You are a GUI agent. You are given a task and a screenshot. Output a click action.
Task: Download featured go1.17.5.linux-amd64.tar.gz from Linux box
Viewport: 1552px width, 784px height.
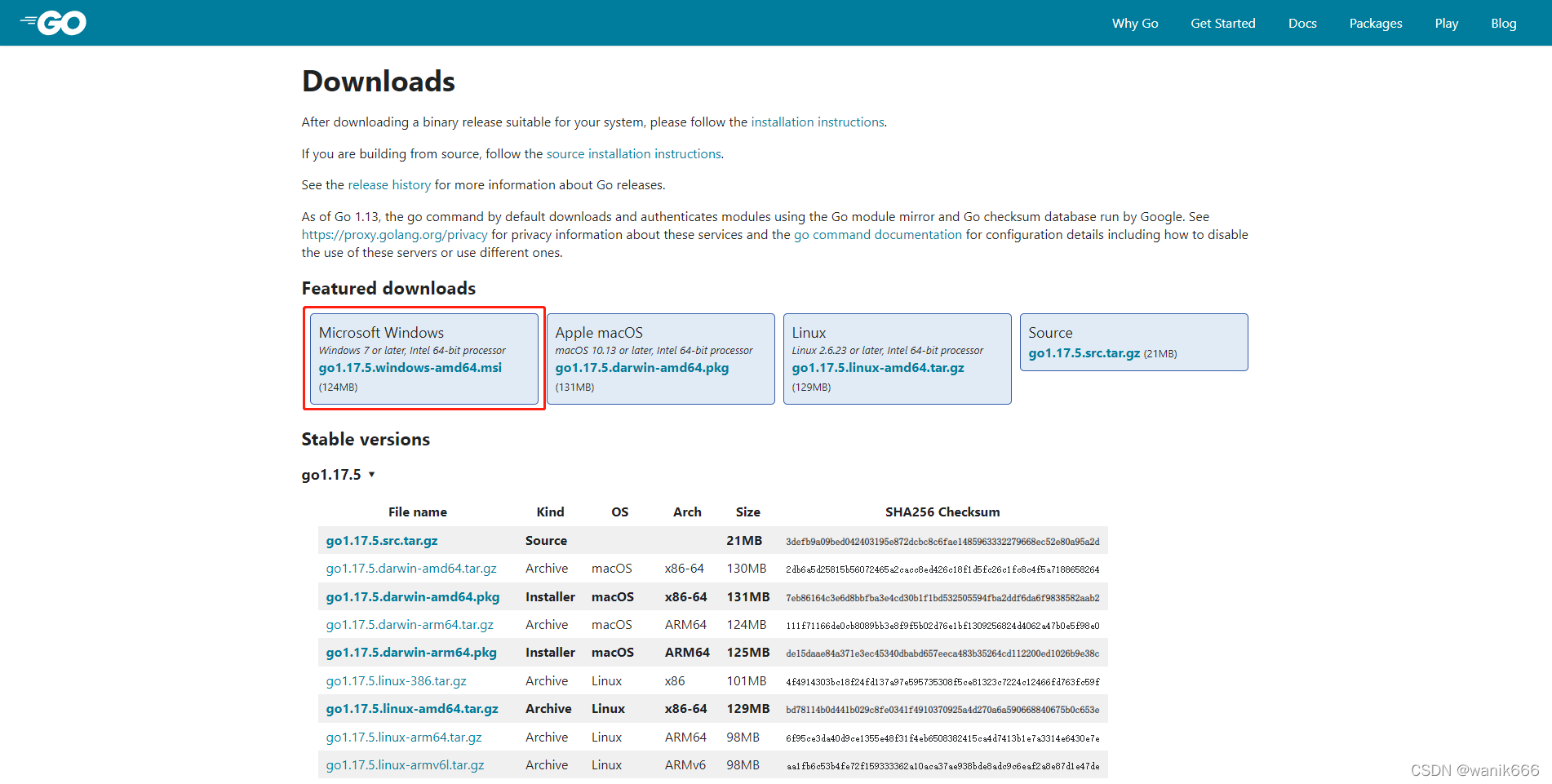pos(878,368)
